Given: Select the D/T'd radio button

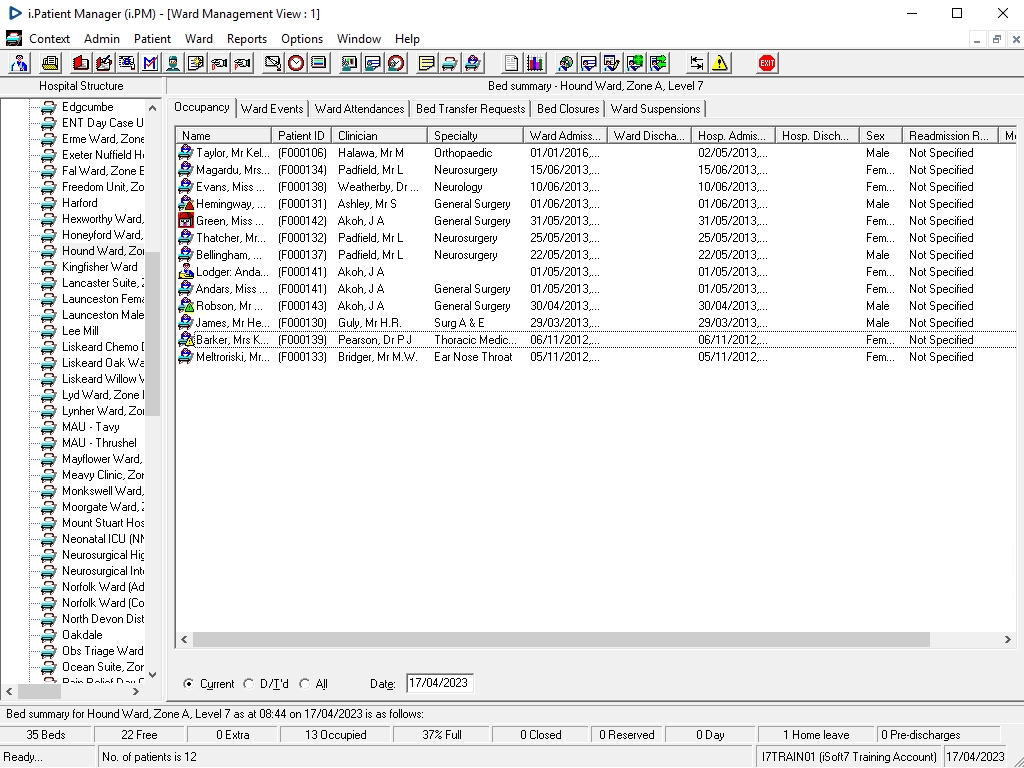Looking at the screenshot, I should pyautogui.click(x=248, y=684).
